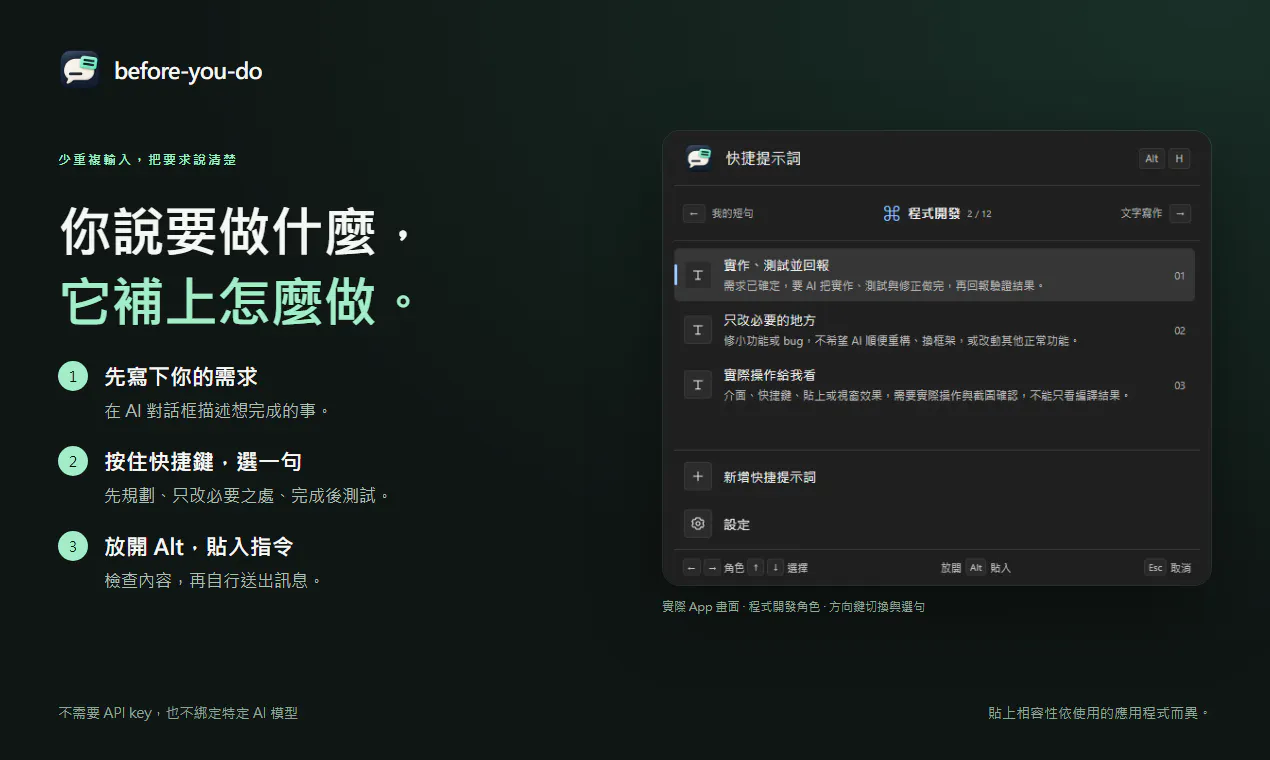1270x760 pixels.
Task: Click the 介面、快捷鍵 description line
Action: pos(926,396)
